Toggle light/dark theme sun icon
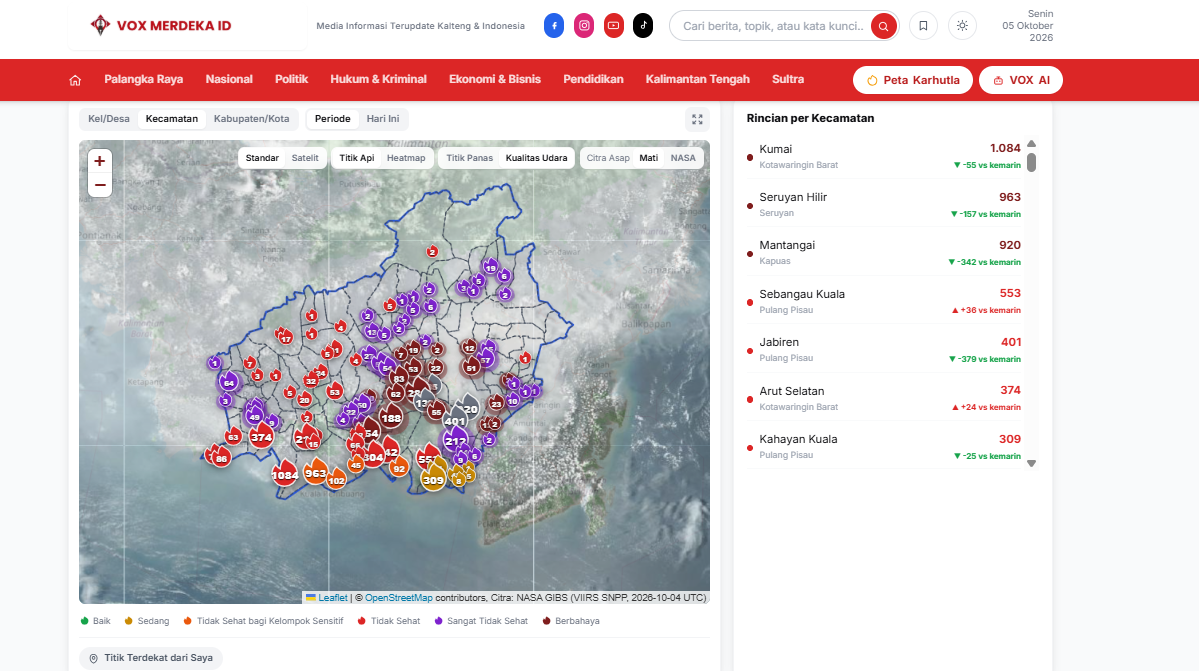The width and height of the screenshot is (1199, 671). [x=962, y=26]
